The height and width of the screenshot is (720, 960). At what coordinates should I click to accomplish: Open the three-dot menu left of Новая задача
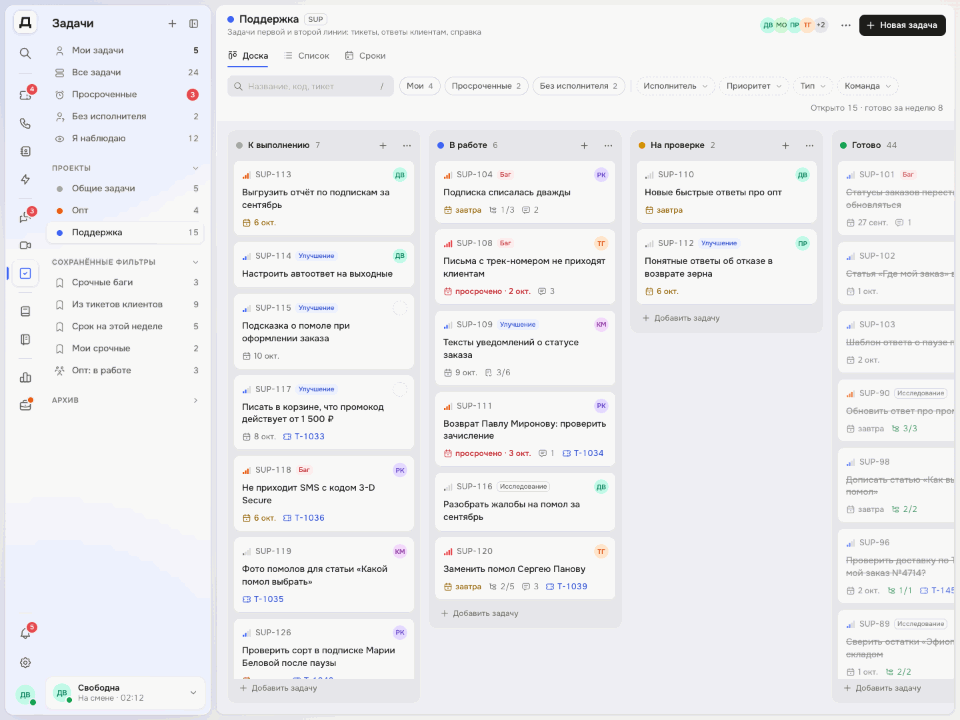(x=846, y=25)
